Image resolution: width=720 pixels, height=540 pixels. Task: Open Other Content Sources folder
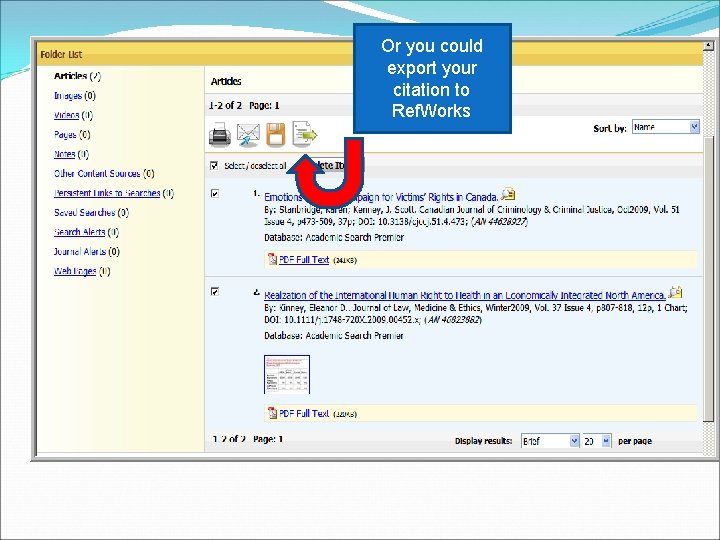point(104,174)
